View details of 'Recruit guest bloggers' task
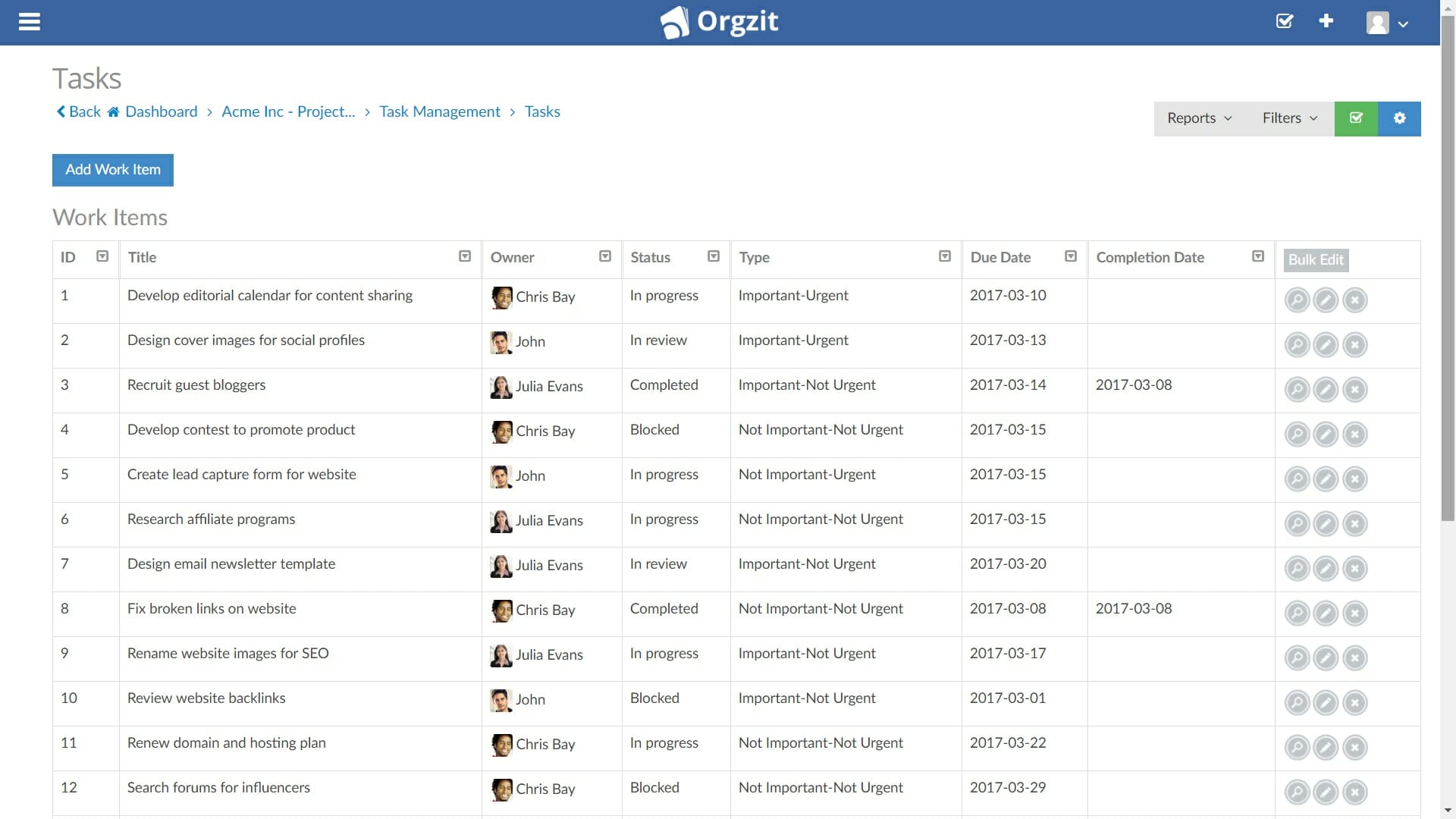The height and width of the screenshot is (819, 1456). 1297,390
